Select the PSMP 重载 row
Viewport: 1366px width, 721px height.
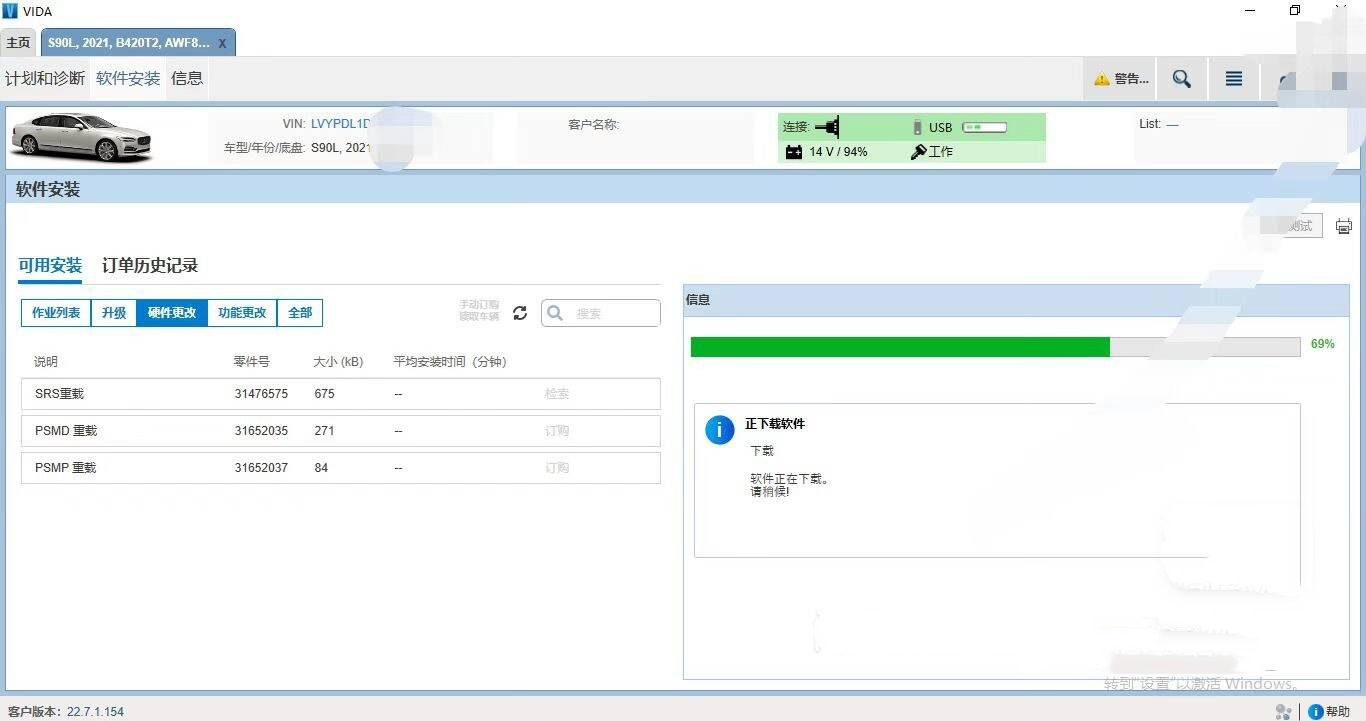click(x=341, y=468)
